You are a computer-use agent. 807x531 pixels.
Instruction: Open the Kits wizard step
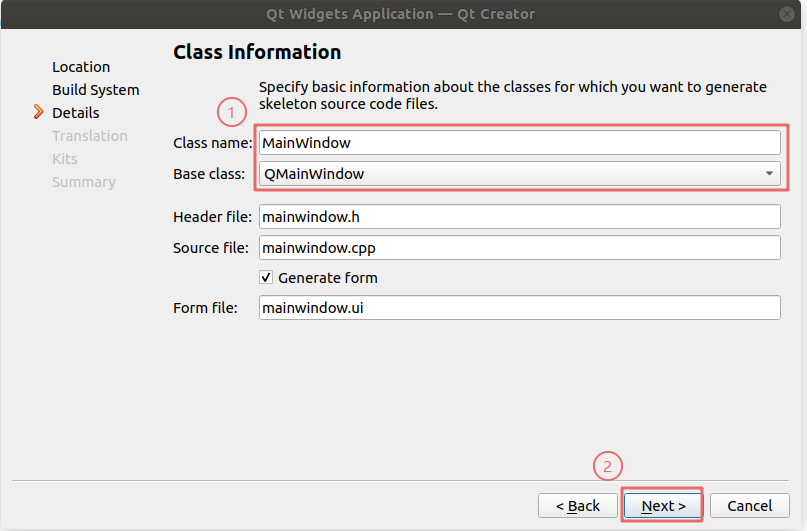tap(65, 159)
